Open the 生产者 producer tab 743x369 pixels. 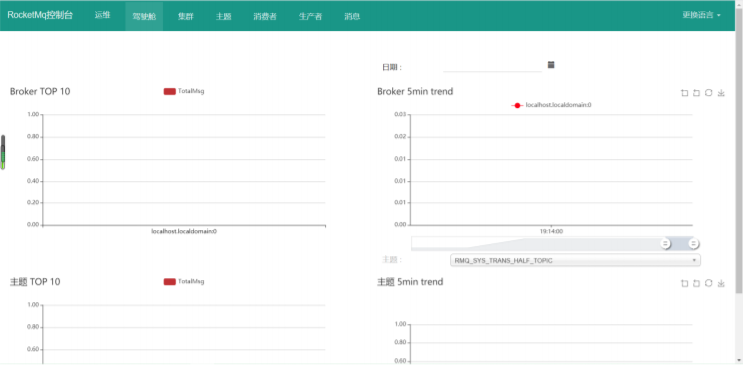[x=310, y=16]
